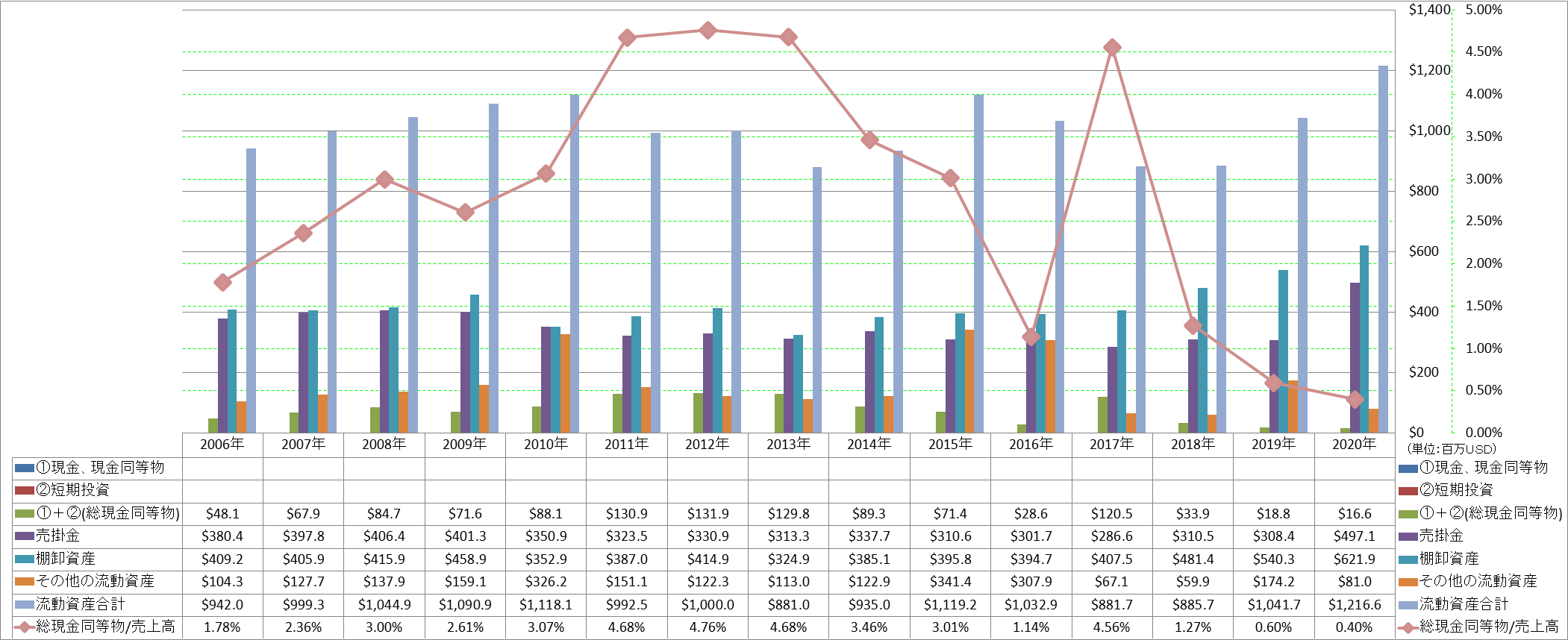The width and height of the screenshot is (1568, 640).
Task: Click the right legend entry 売掛金
Action: (x=1431, y=536)
